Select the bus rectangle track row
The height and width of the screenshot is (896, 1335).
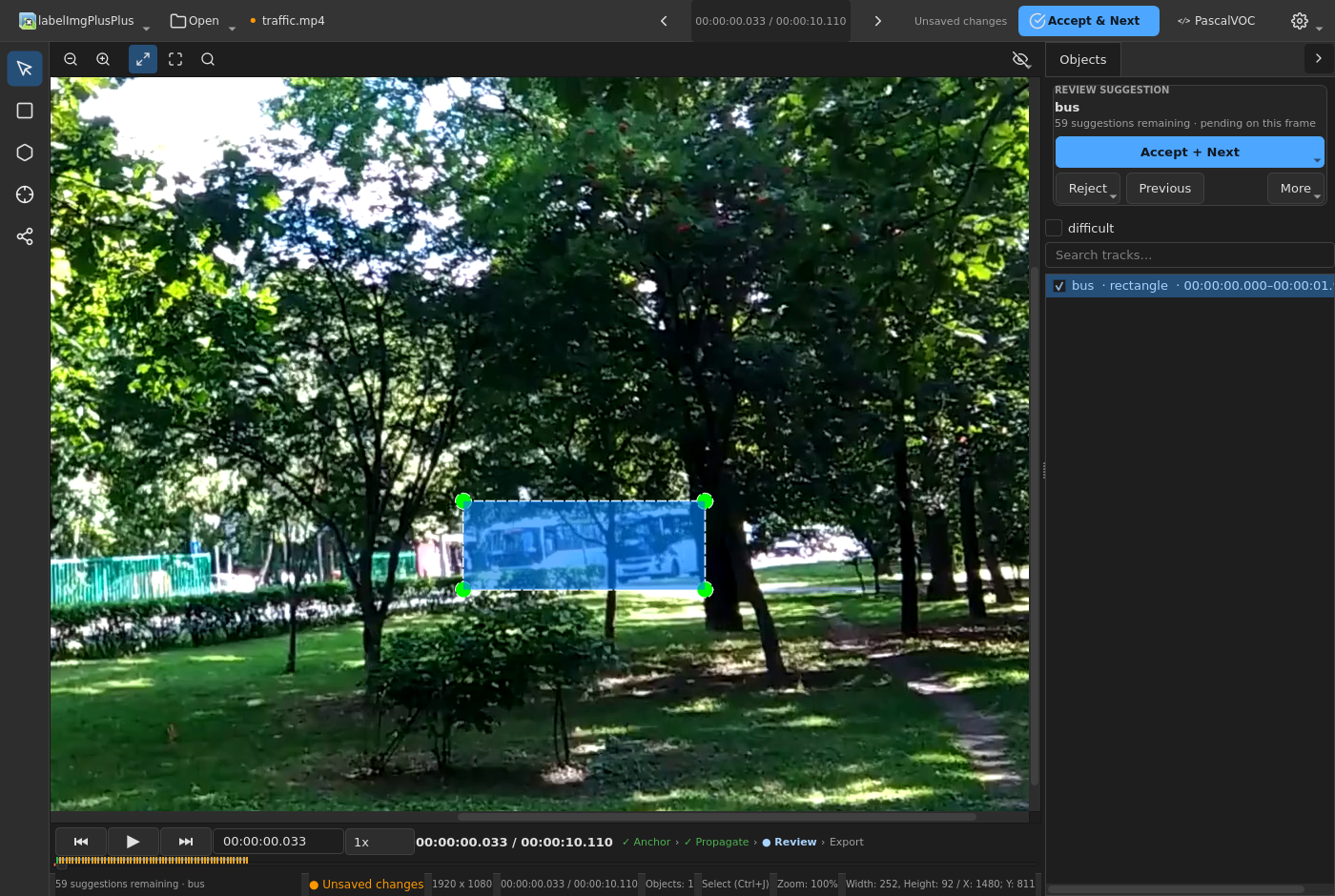point(1190,286)
